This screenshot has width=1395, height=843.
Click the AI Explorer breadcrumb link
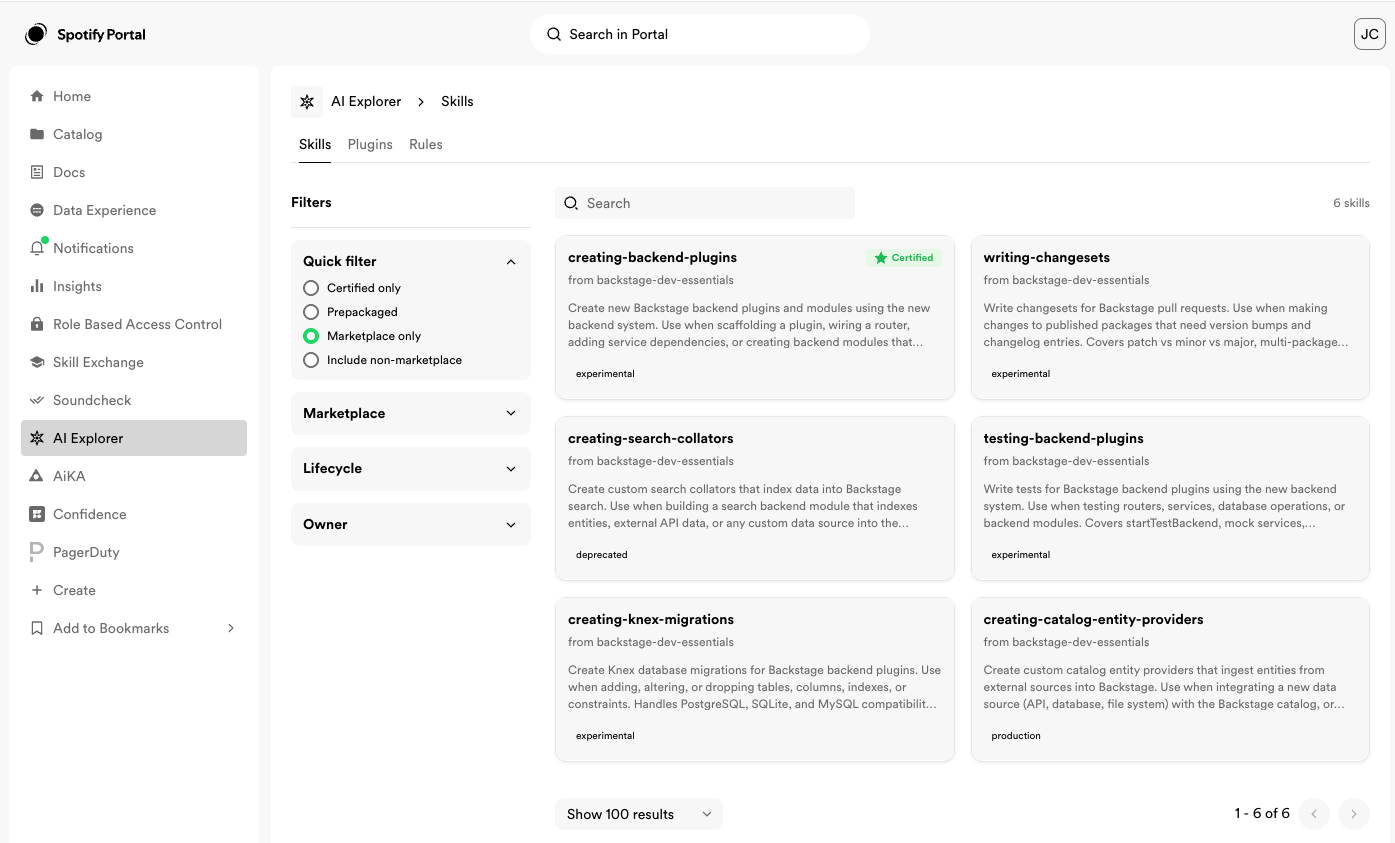(366, 101)
